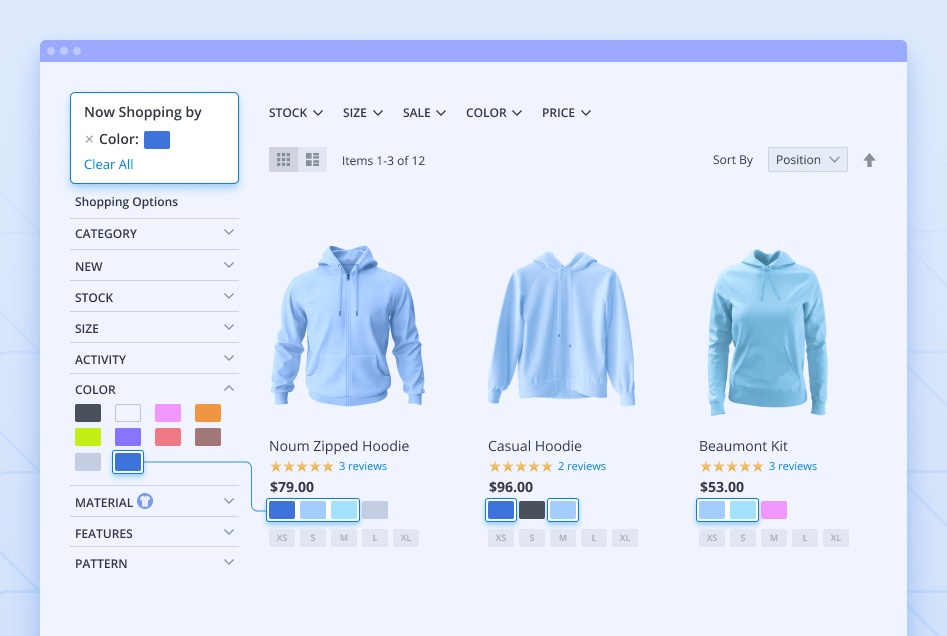Click star rating under Beaumont Kit

[731, 467]
